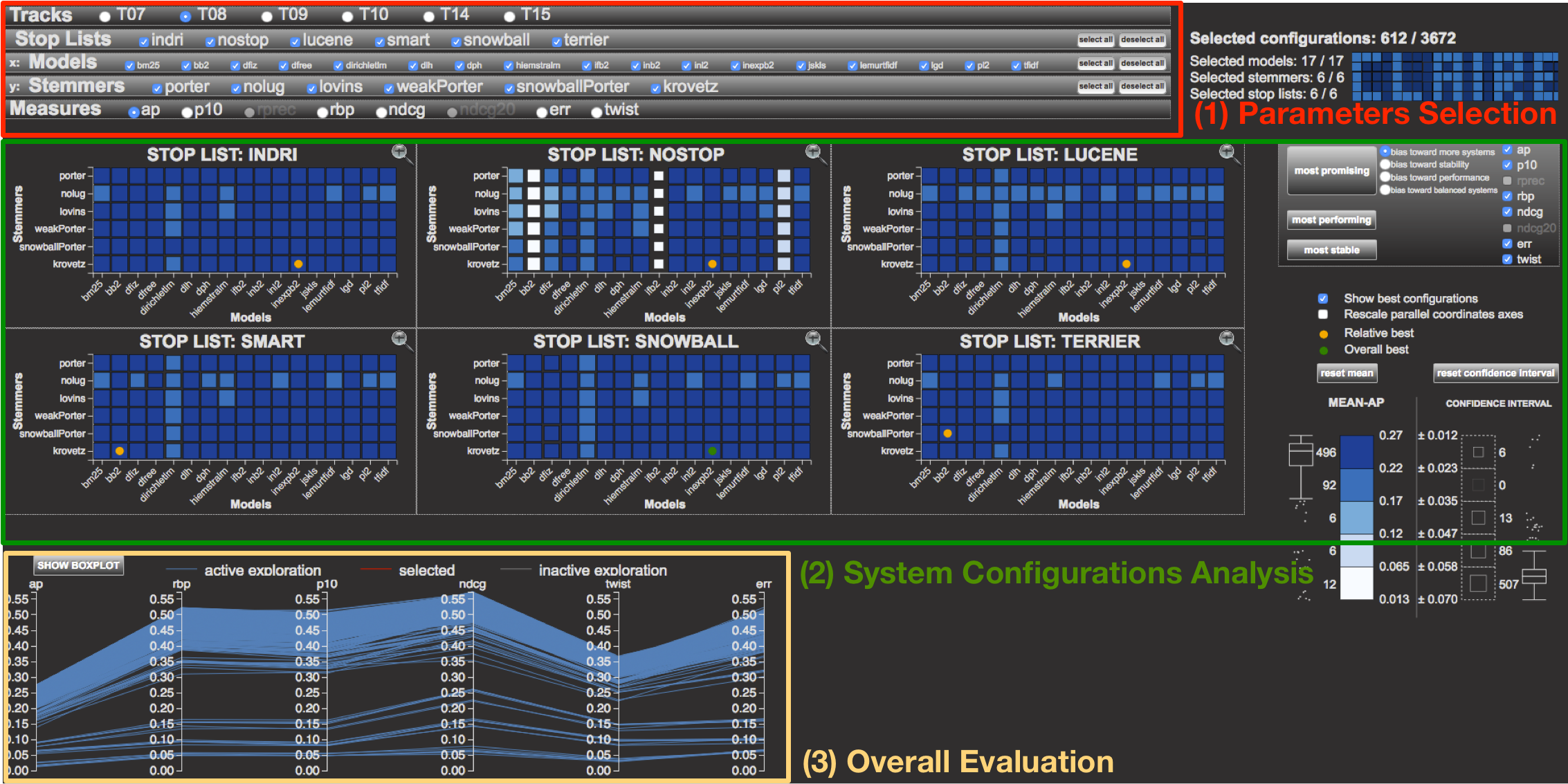Image resolution: width=1568 pixels, height=784 pixels.
Task: Toggle twist checkbox beside most promising panel
Action: click(1507, 259)
